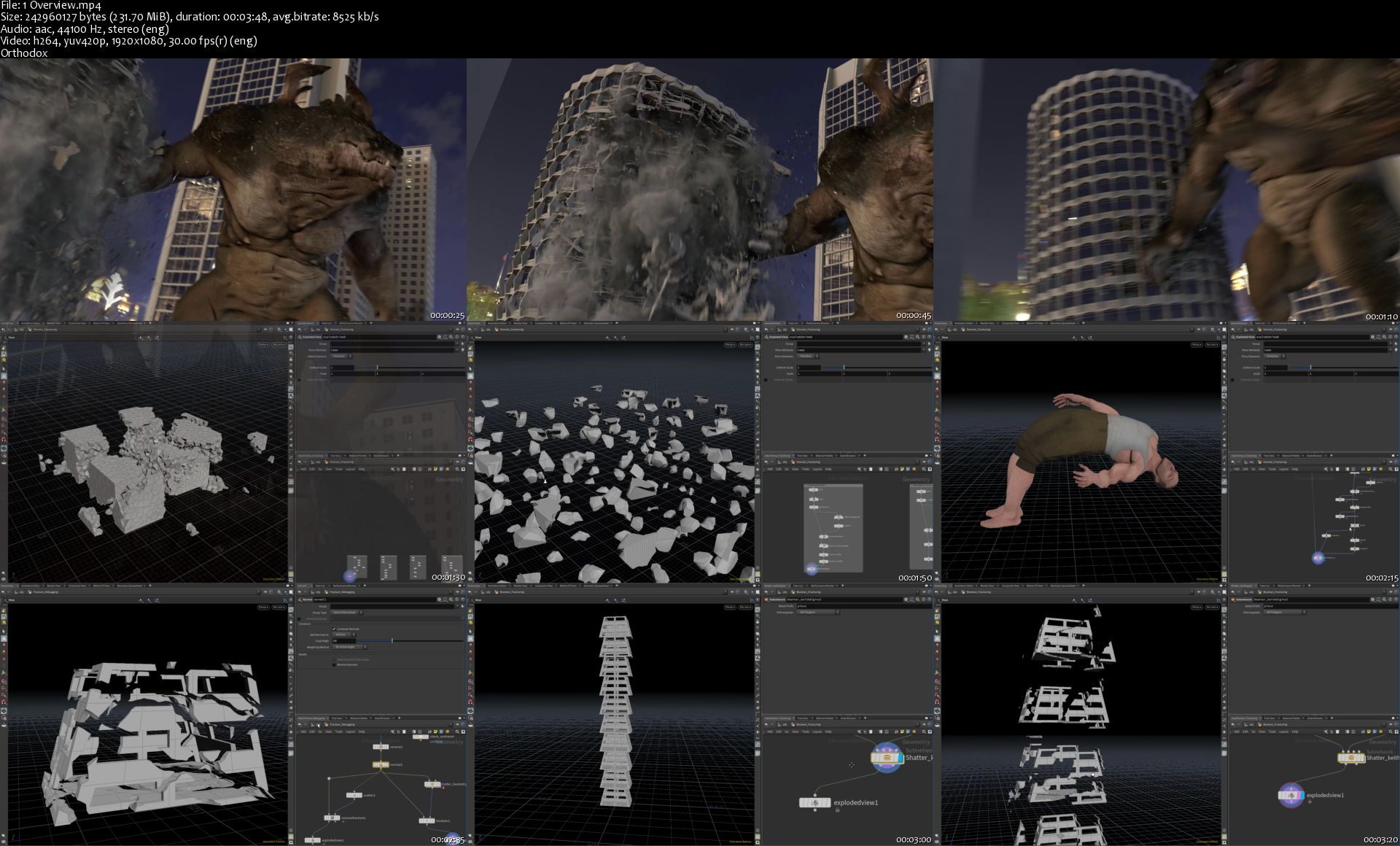Open Weighting Method dropdown in 00:02:35 frame
Screen dimensions: 1400x846
[347, 647]
